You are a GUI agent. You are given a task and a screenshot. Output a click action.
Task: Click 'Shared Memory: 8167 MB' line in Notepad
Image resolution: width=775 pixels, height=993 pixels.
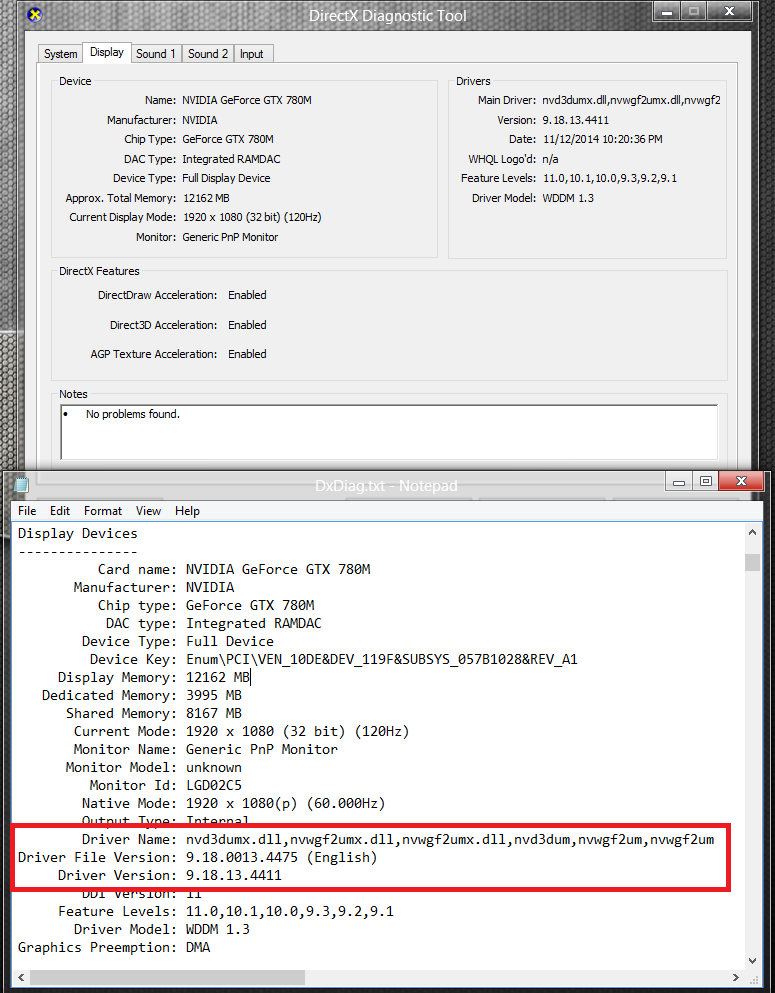point(154,713)
